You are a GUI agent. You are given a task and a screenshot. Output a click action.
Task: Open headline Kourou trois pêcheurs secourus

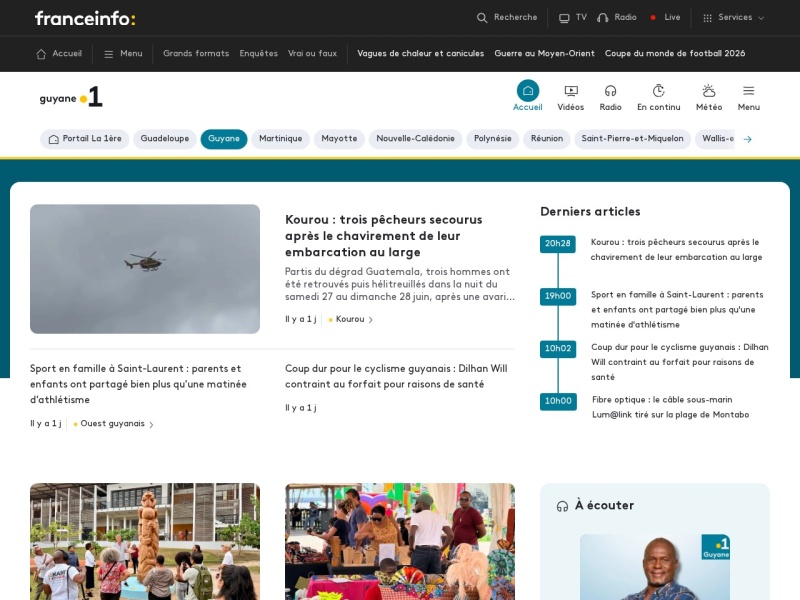tap(384, 236)
